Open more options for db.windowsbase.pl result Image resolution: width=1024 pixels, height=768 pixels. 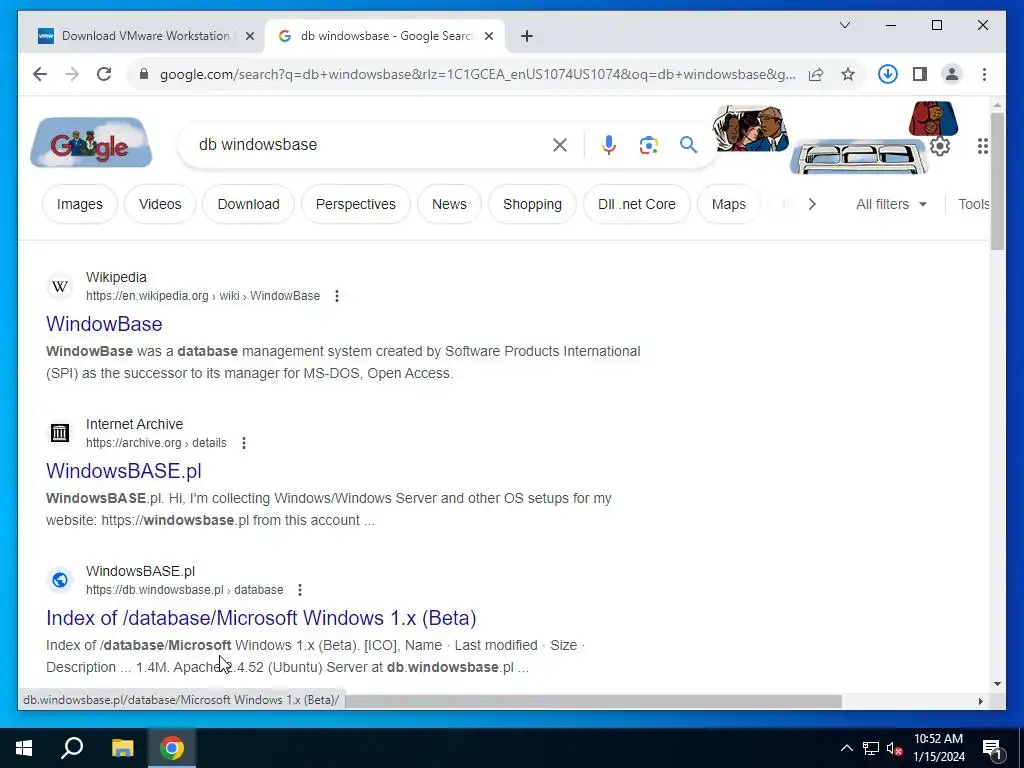click(300, 590)
